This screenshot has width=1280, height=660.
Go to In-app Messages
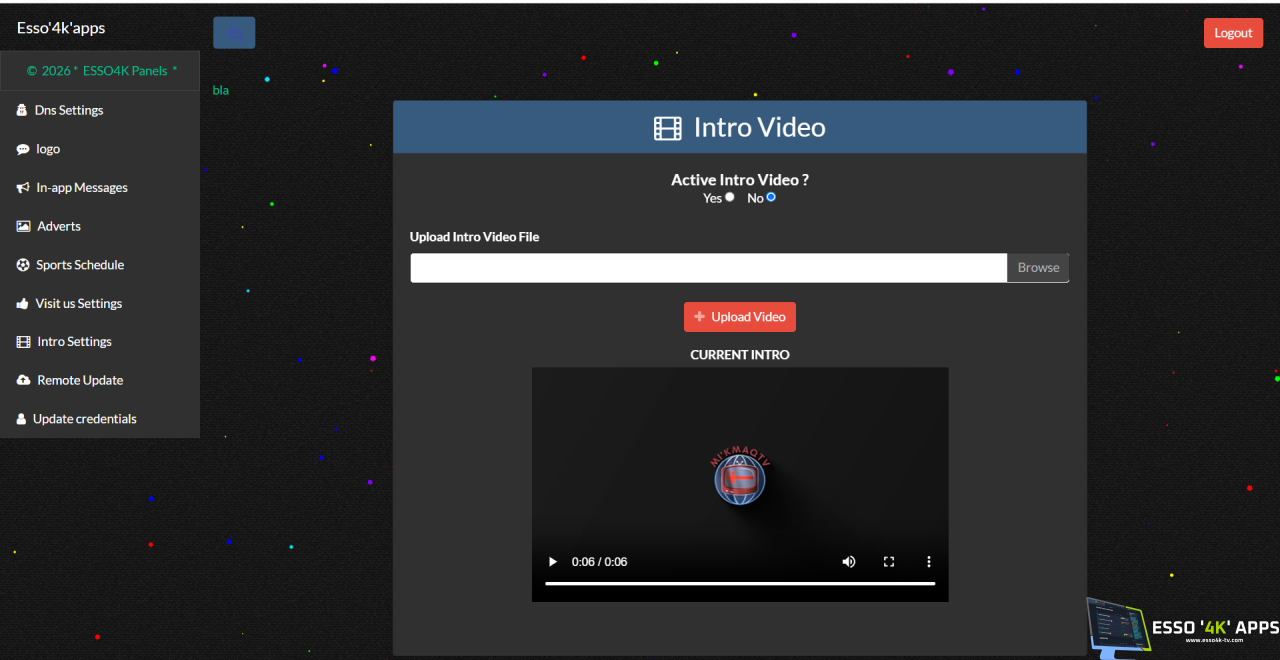[100, 187]
